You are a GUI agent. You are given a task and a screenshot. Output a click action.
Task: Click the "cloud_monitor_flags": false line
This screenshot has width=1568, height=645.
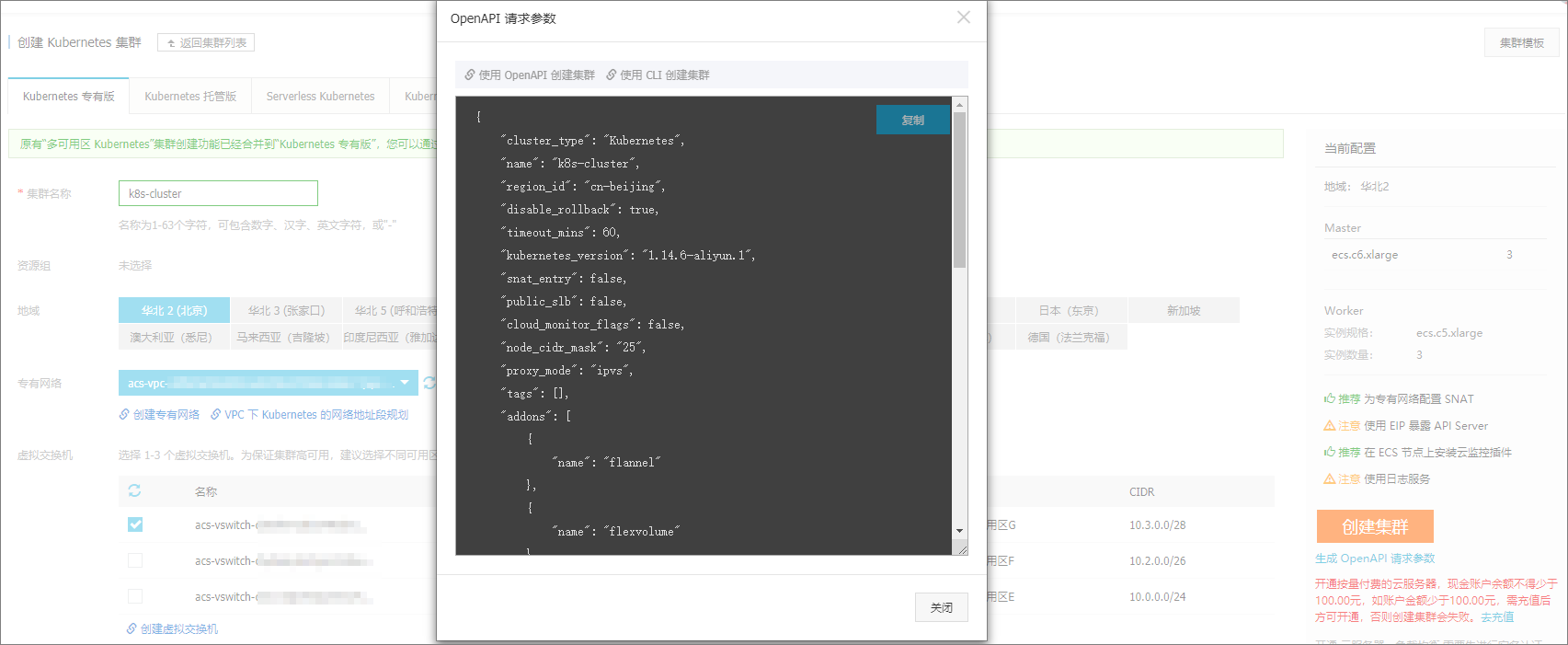click(x=593, y=325)
